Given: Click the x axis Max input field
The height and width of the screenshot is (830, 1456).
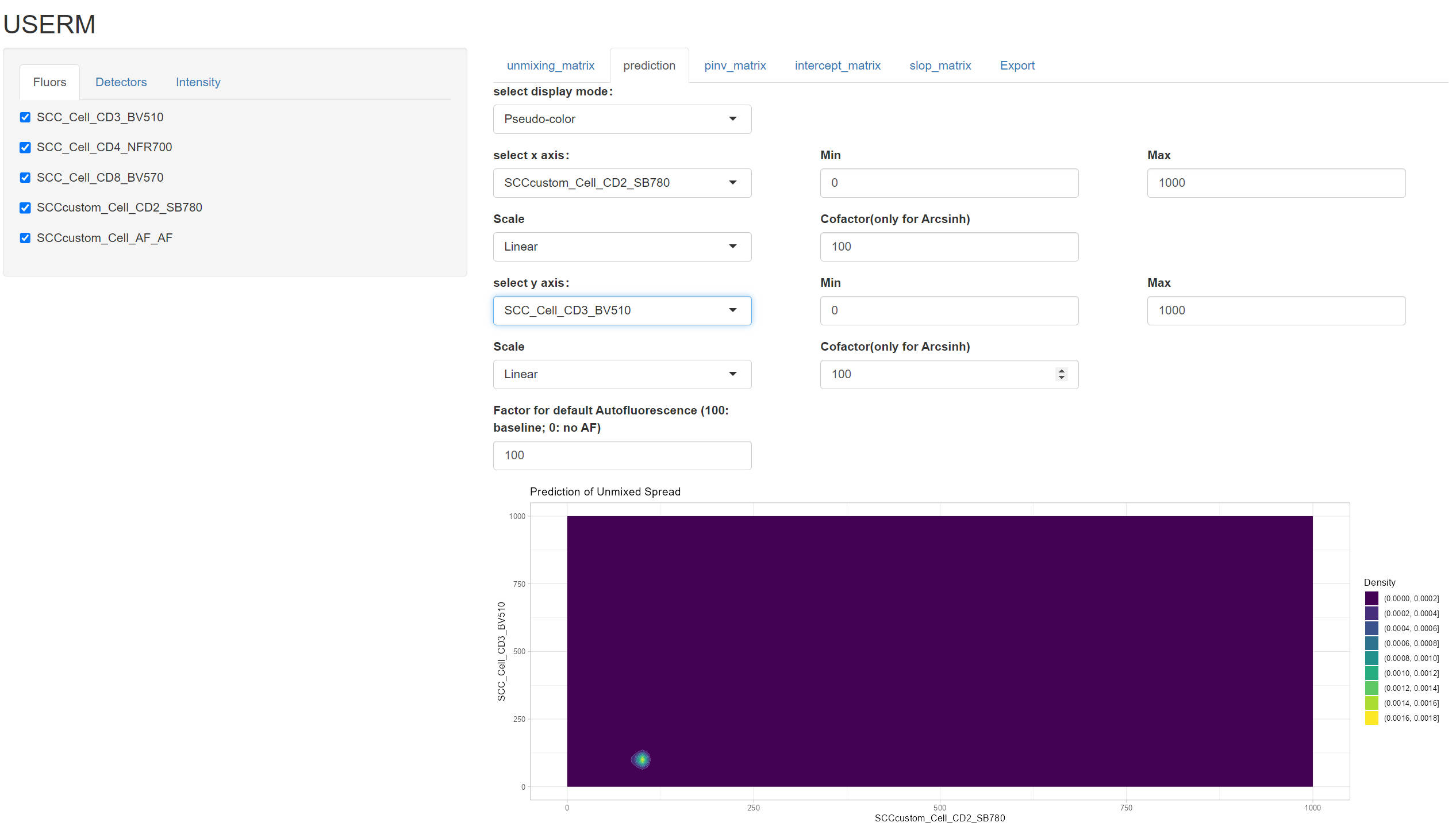Looking at the screenshot, I should (1276, 183).
